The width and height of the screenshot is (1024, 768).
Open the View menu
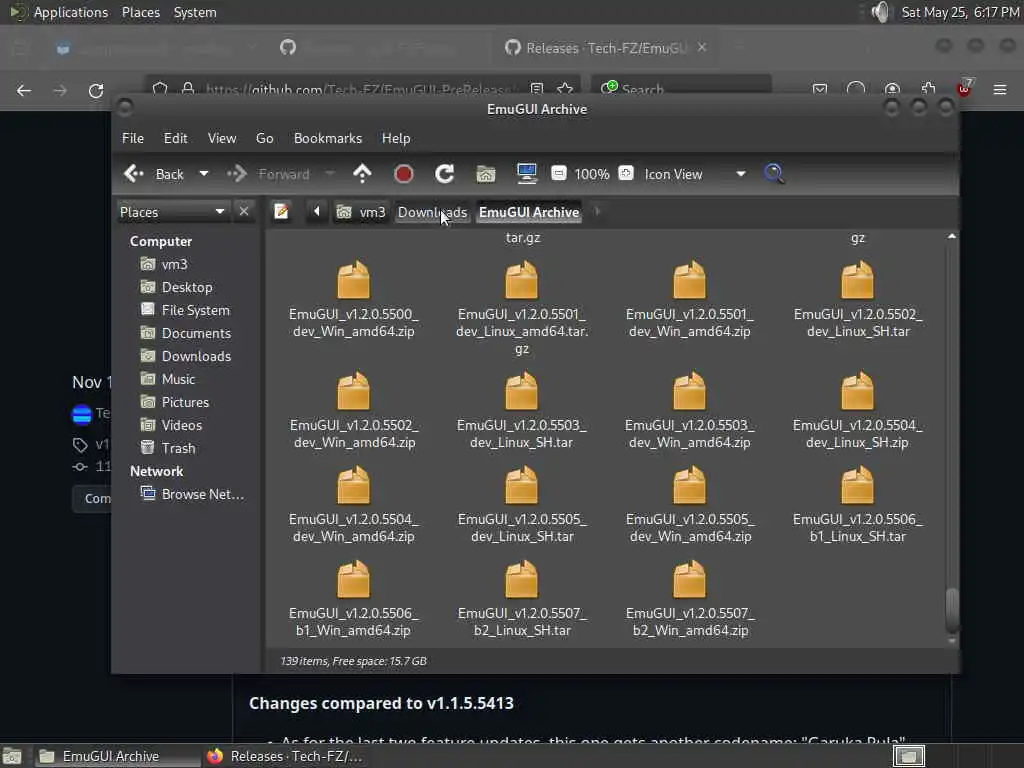[222, 138]
